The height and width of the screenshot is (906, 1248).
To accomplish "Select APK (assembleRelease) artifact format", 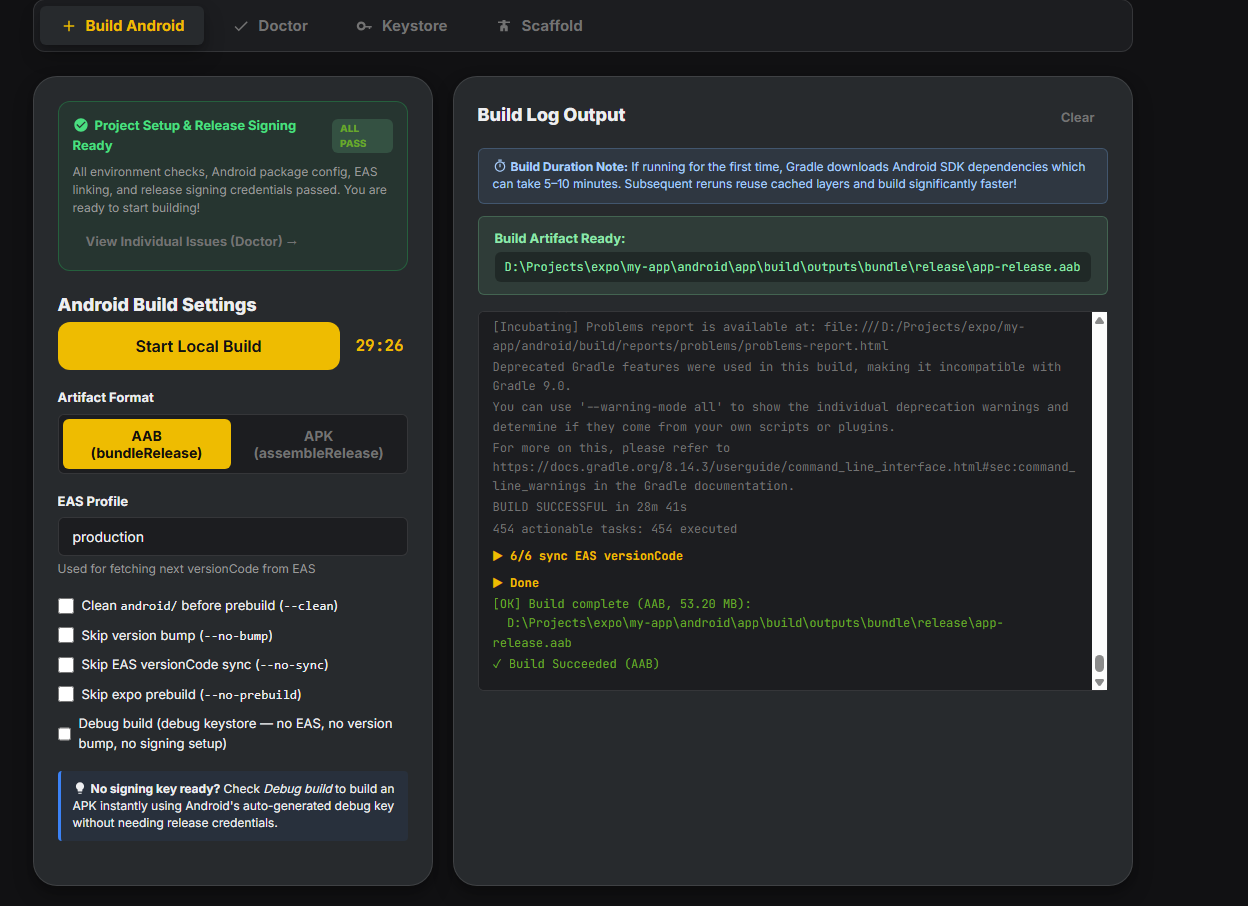I will [x=319, y=444].
